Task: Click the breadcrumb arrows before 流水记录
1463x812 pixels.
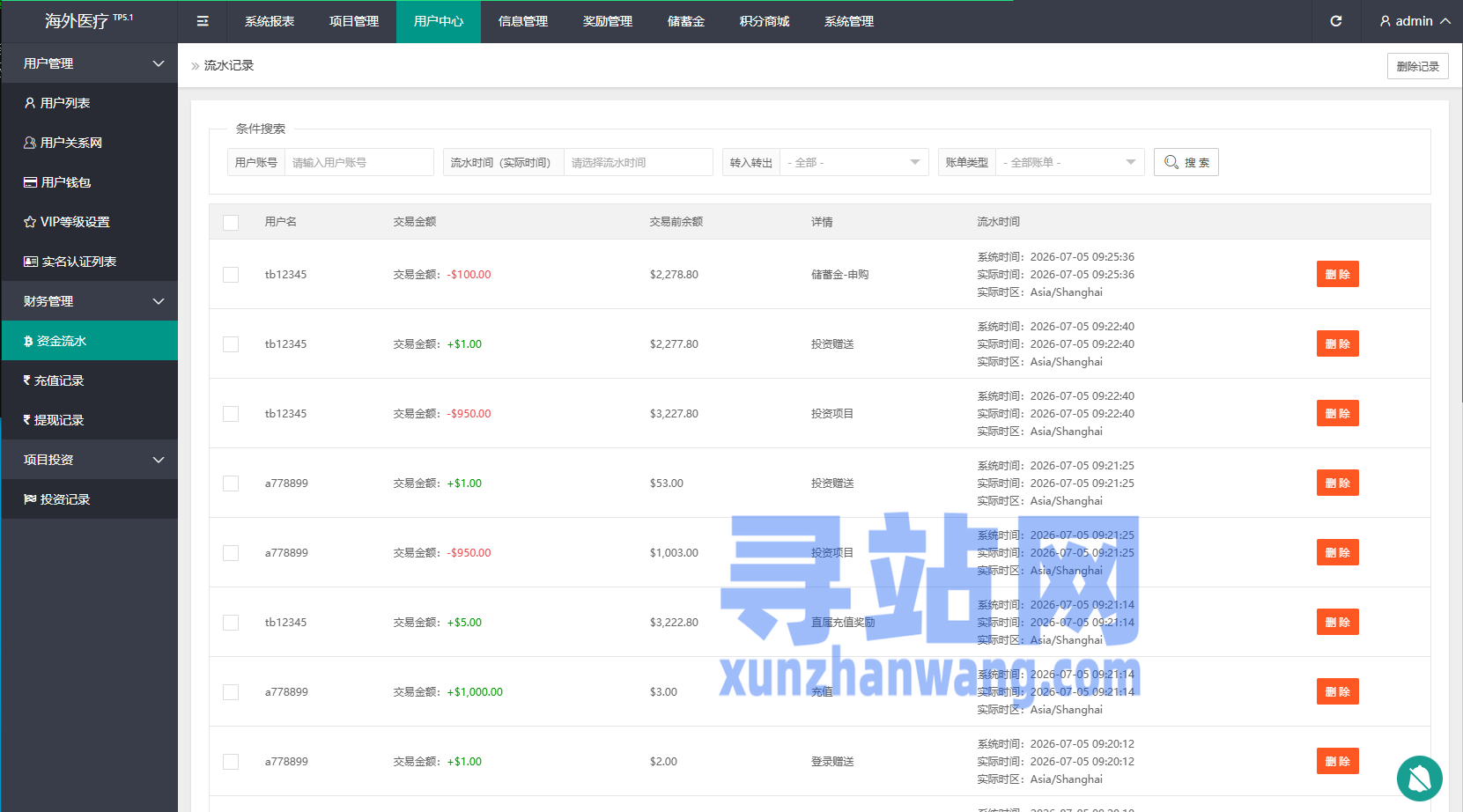Action: [196, 66]
